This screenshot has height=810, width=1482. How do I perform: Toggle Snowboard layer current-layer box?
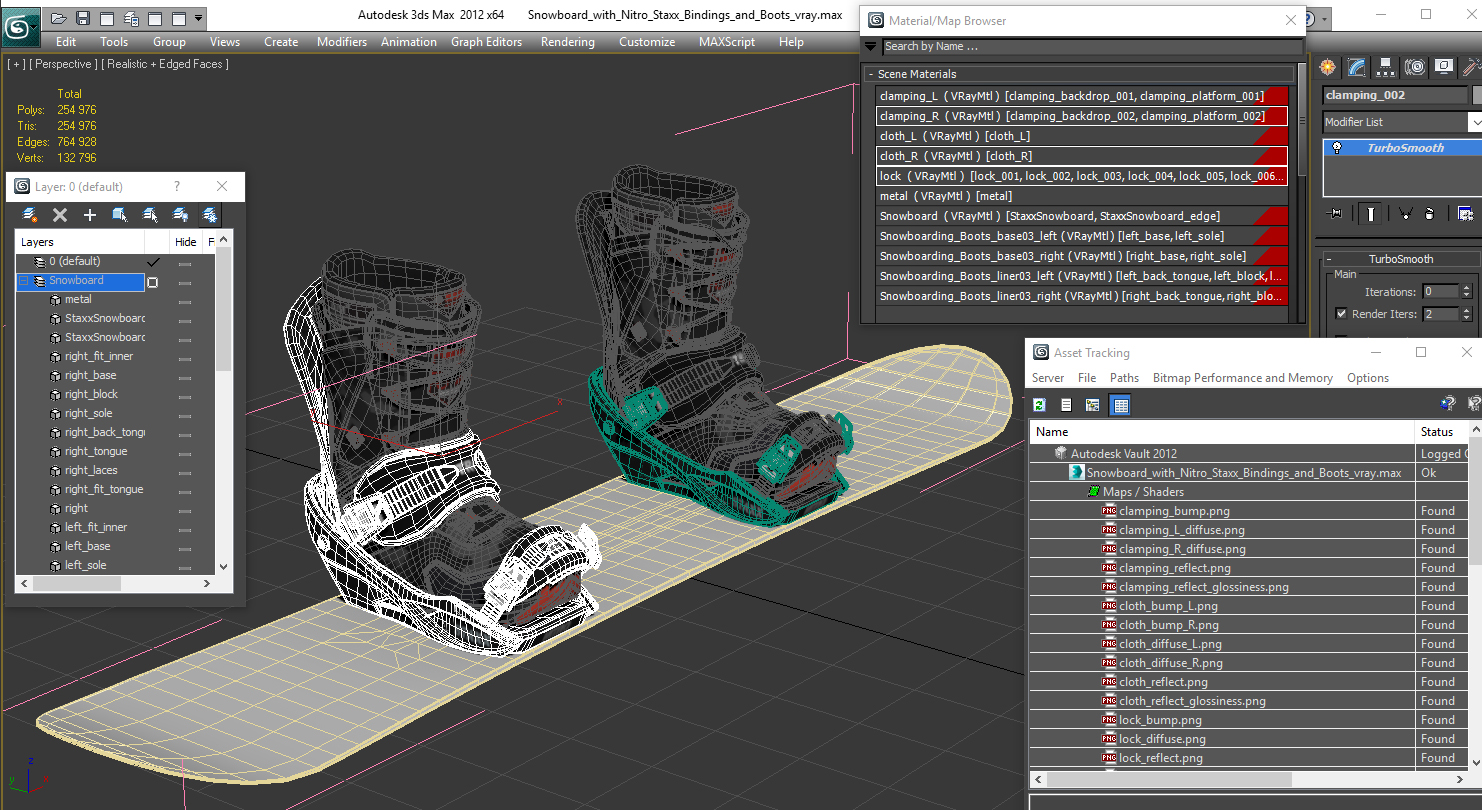click(x=153, y=282)
